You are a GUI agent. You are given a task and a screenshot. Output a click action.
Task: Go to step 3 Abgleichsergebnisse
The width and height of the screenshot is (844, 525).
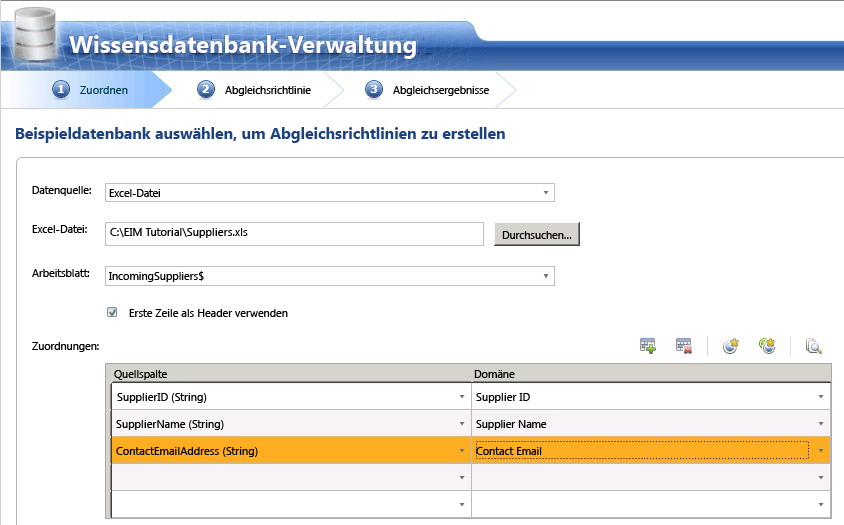click(x=427, y=90)
